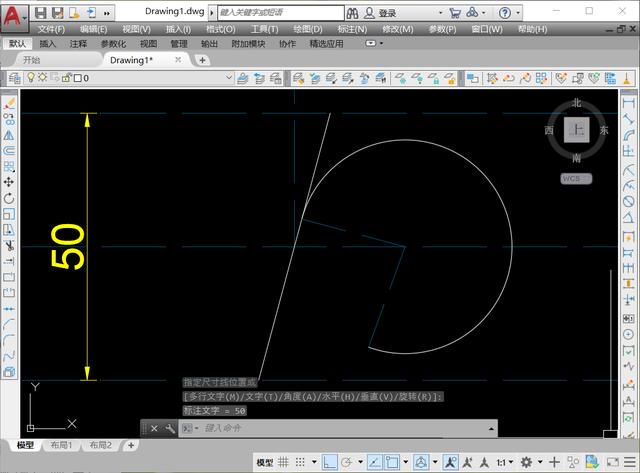Select the Offset tool
Viewport: 640px width, 473px height.
(9, 151)
